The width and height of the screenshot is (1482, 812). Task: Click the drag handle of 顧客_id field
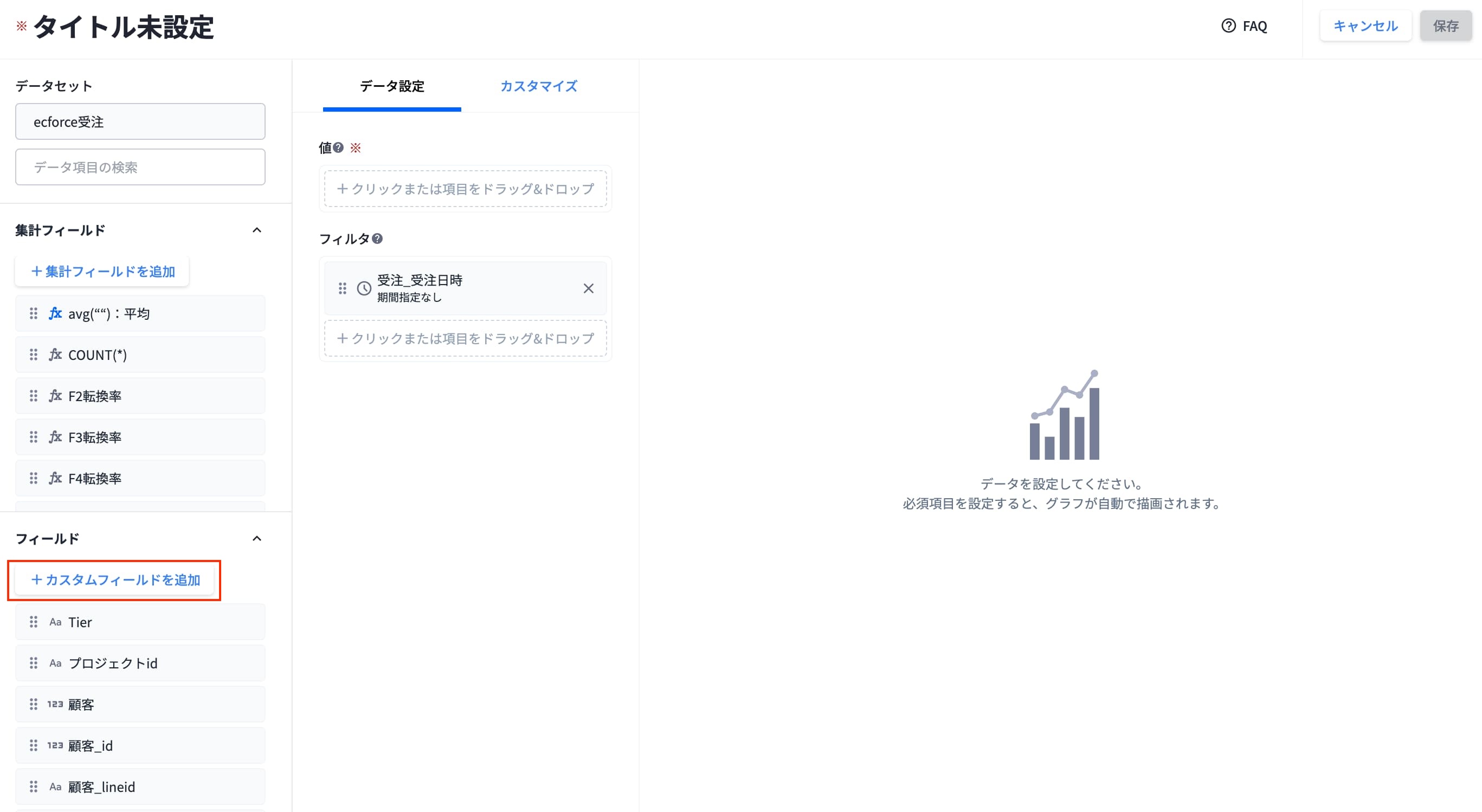tap(34, 746)
